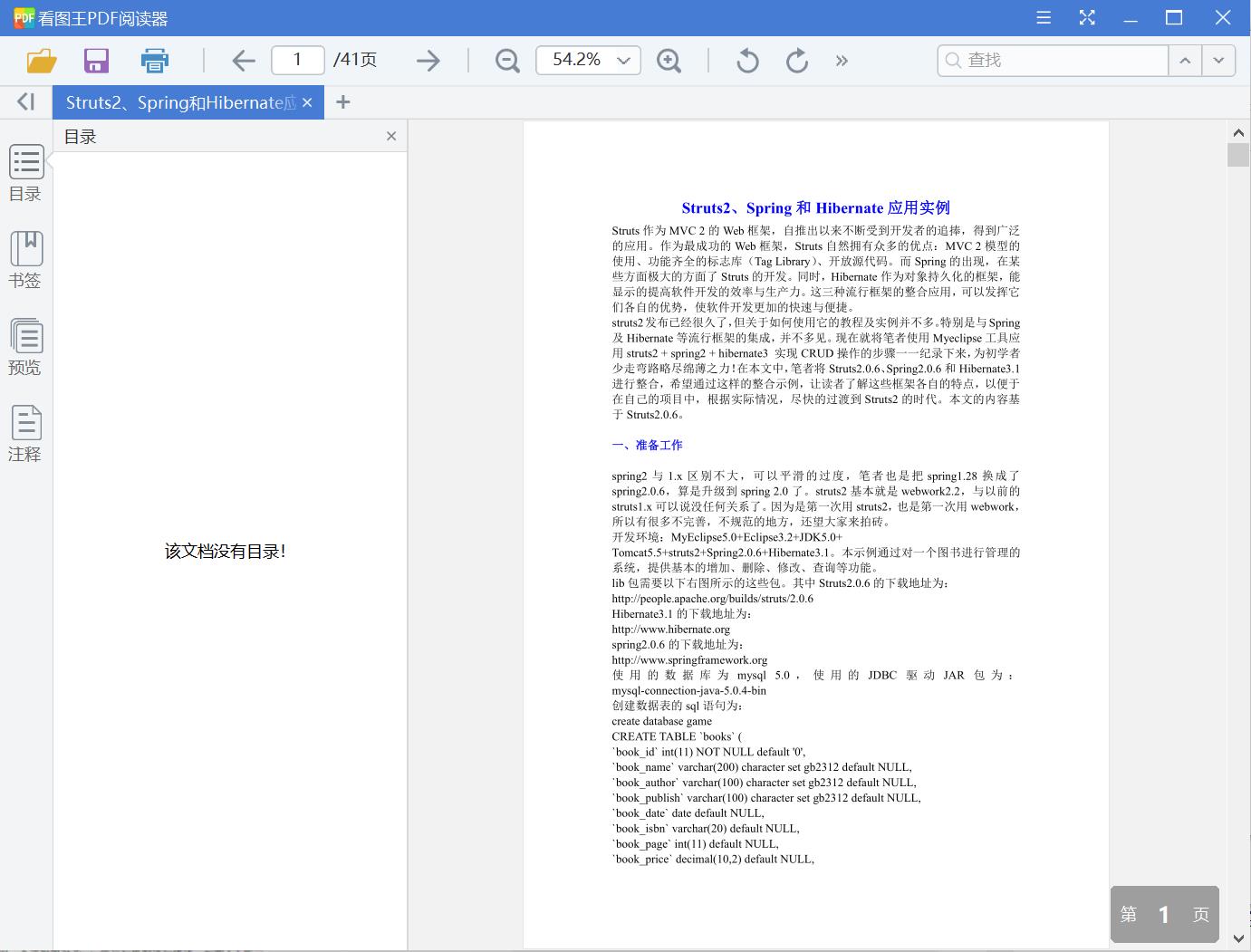
Task: Click the 第 1 页 page indicator
Action: (x=1164, y=914)
